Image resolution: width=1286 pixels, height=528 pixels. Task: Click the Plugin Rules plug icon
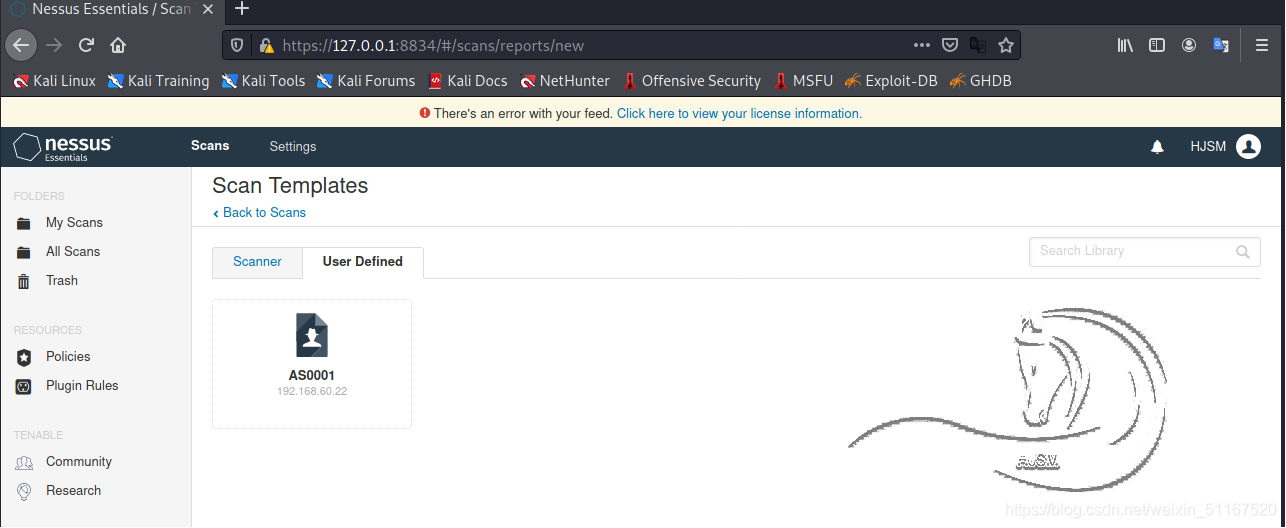pyautogui.click(x=24, y=386)
